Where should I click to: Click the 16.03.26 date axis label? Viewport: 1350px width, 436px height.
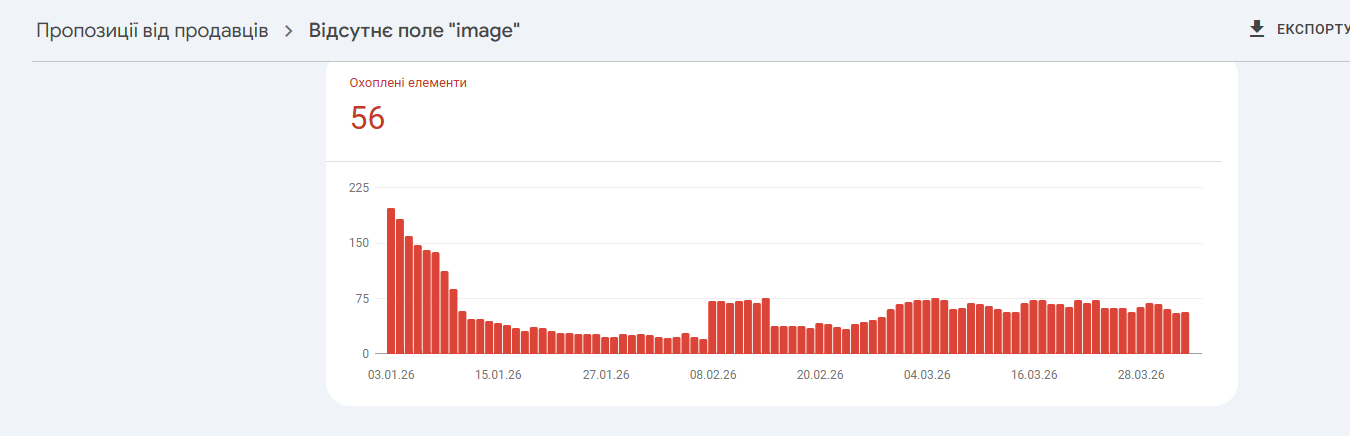click(1034, 375)
